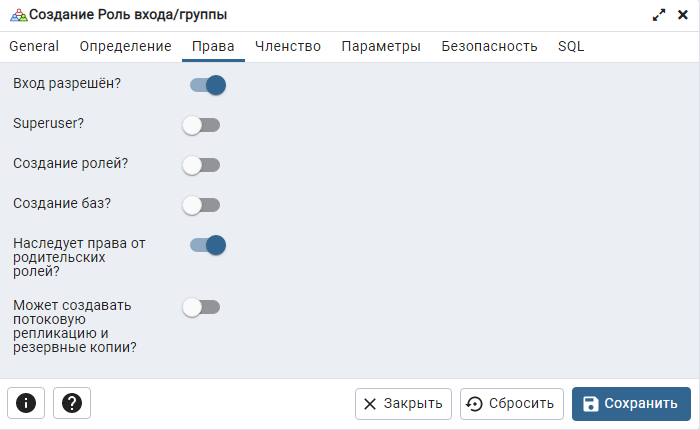Toggle the 'Вход разрешён?' switch
Image resolution: width=700 pixels, height=430 pixels.
[x=207, y=85]
